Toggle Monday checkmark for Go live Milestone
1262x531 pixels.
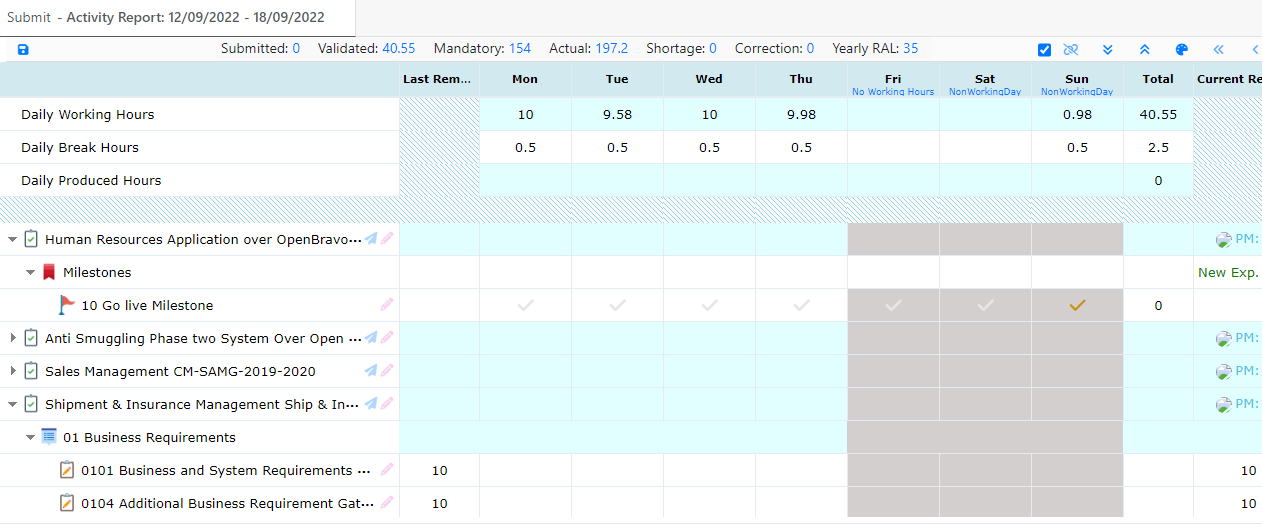(525, 305)
